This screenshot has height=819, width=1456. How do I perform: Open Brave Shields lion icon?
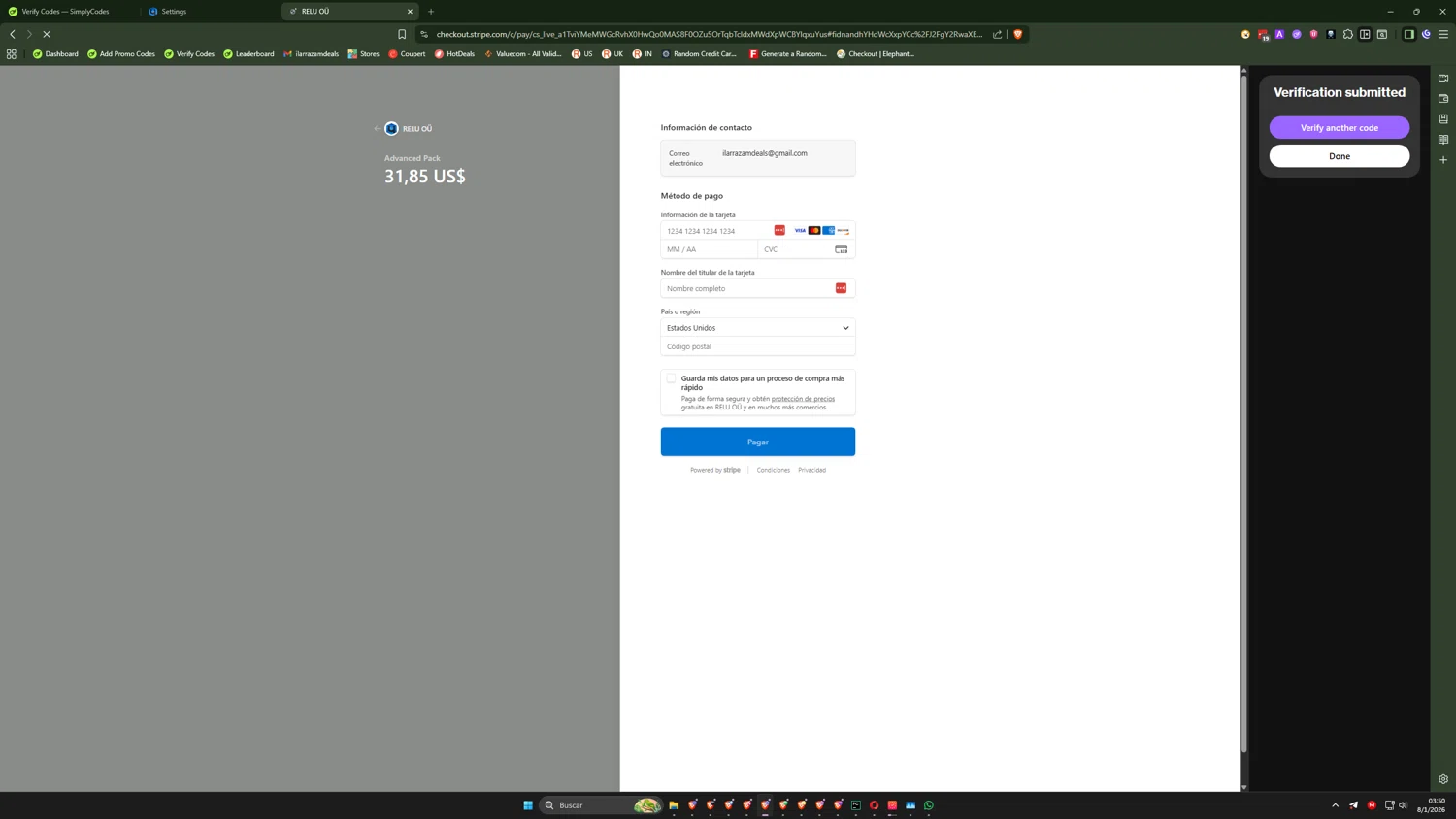click(x=1018, y=34)
